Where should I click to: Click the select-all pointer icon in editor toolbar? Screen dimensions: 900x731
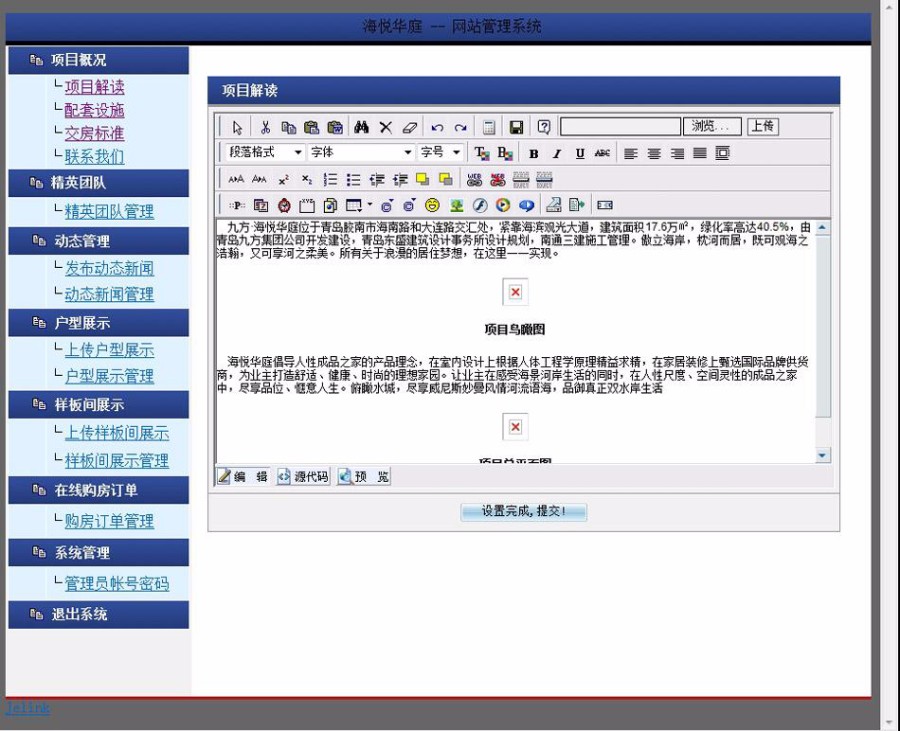[x=238, y=127]
